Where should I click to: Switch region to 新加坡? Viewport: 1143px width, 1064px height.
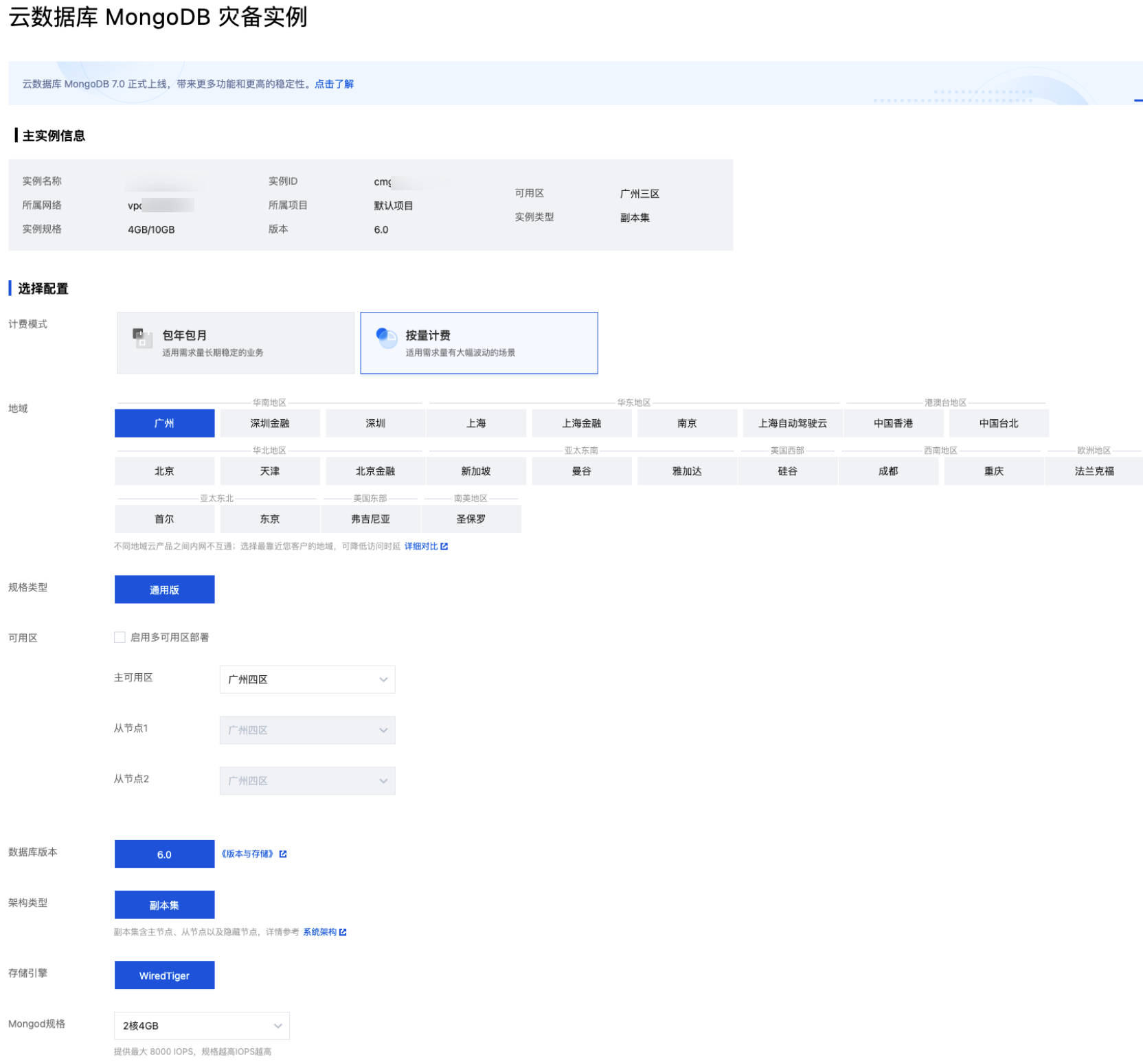[x=476, y=471]
